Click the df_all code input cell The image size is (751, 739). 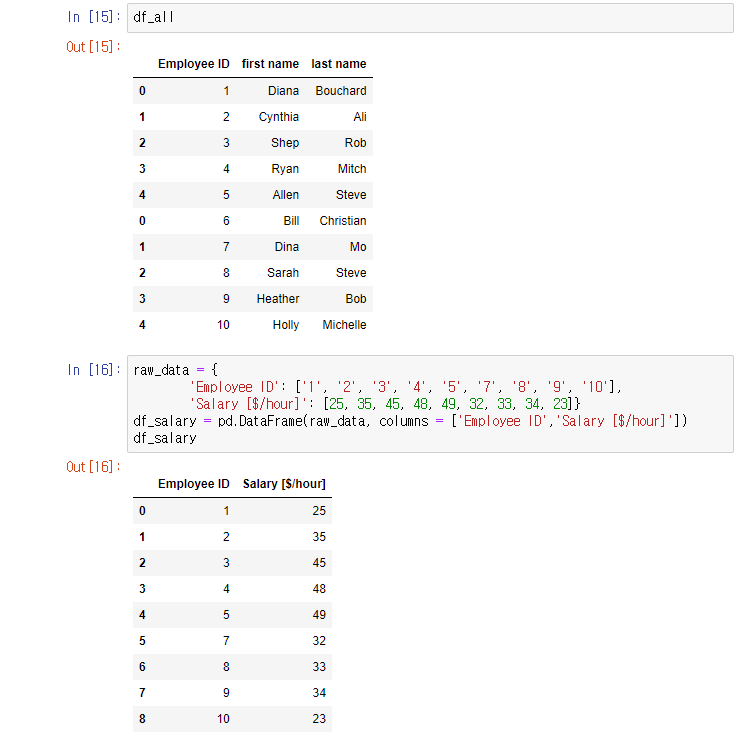tap(430, 18)
